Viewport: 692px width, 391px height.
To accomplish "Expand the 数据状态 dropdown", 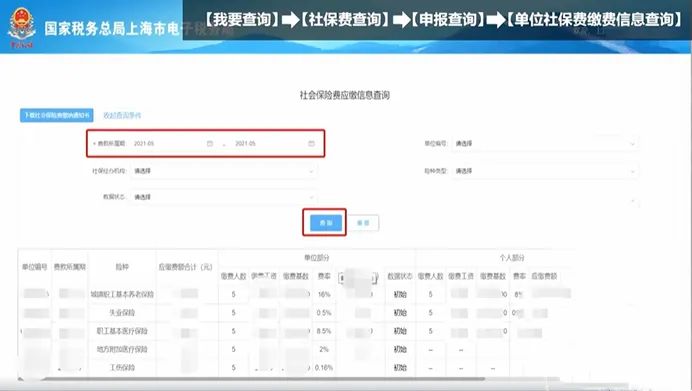I will click(x=223, y=197).
